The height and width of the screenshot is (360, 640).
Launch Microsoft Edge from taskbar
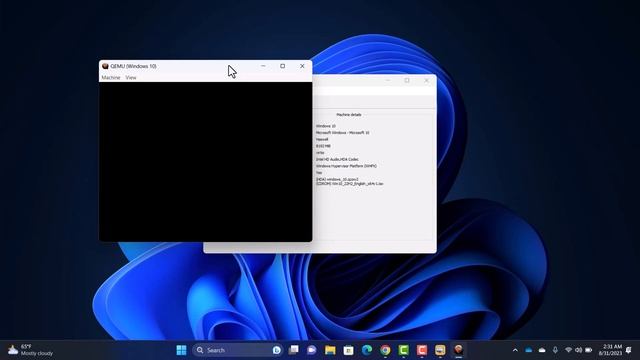367,350
